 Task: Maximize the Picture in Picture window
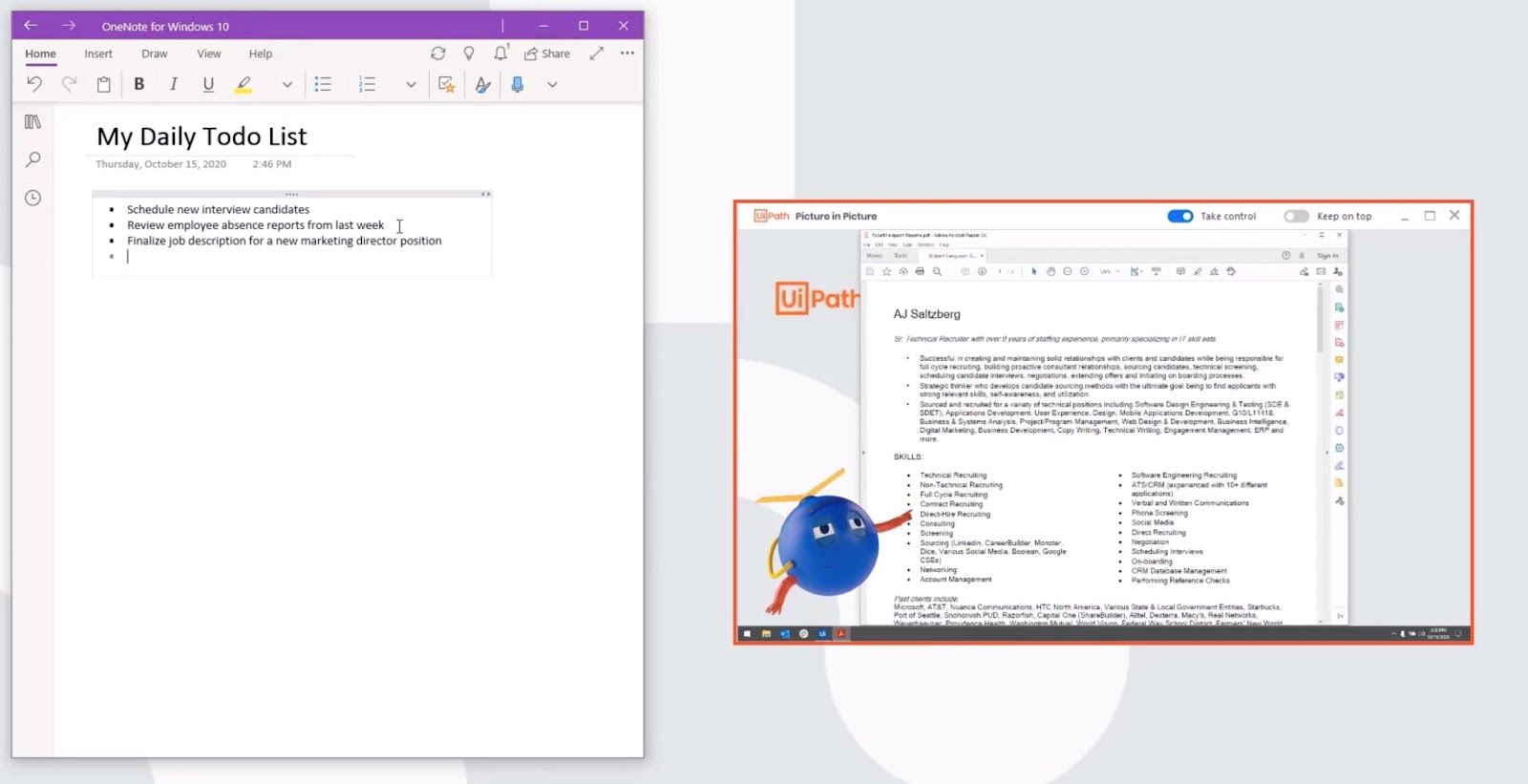(1430, 216)
